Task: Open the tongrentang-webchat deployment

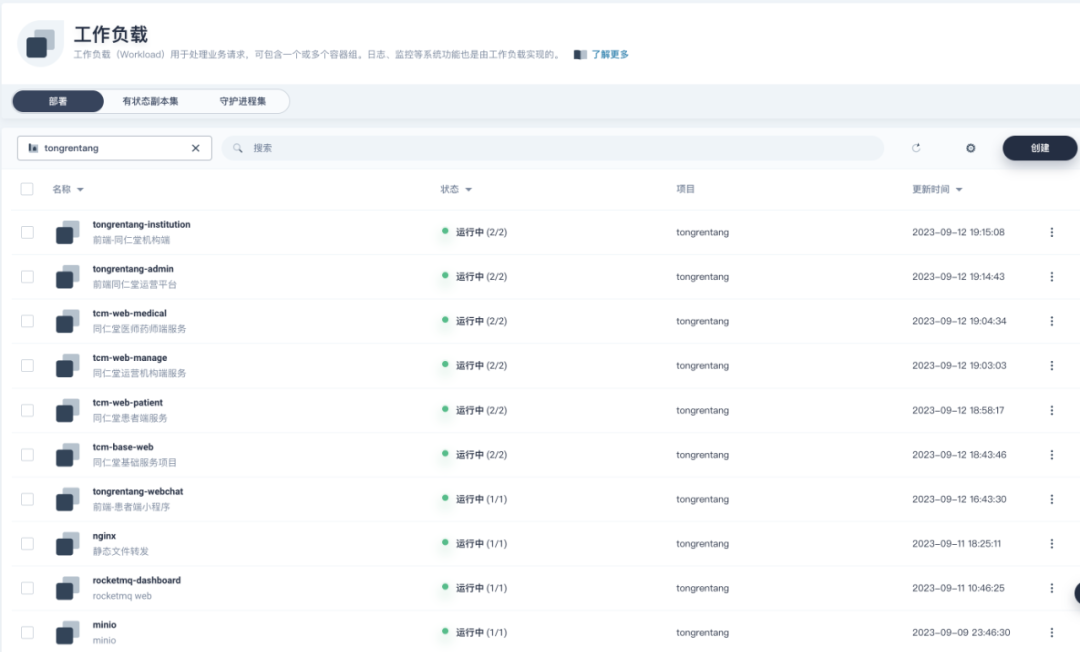Action: click(138, 492)
